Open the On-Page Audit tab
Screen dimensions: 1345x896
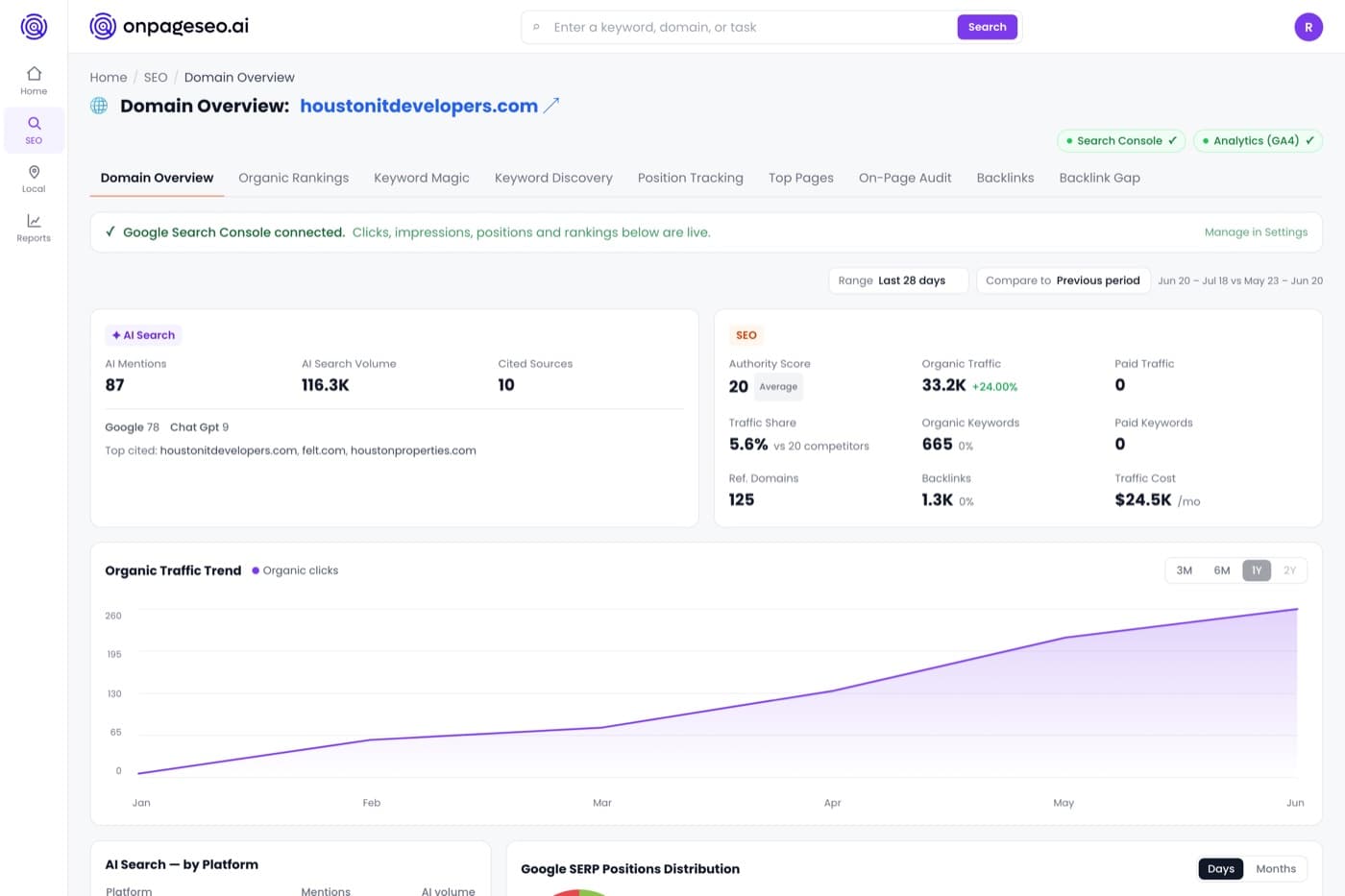[905, 178]
